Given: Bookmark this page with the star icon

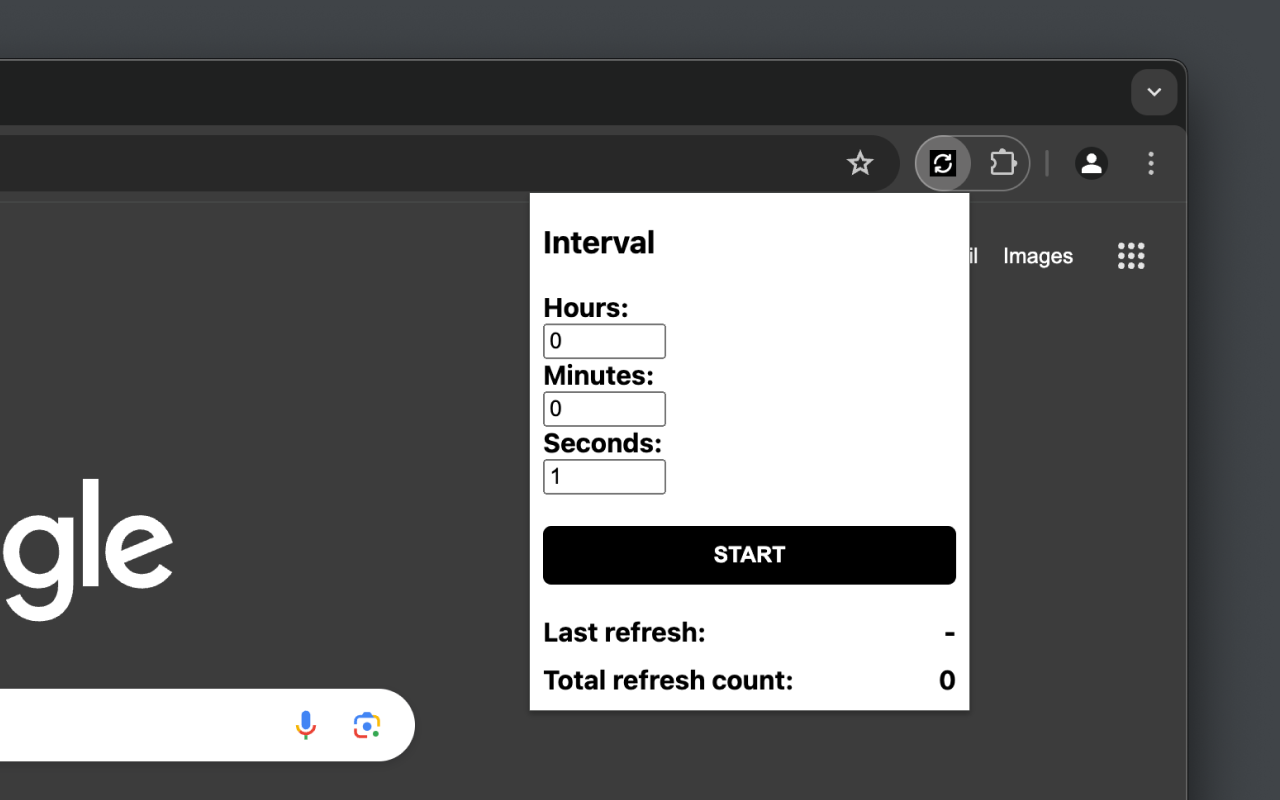Looking at the screenshot, I should click(x=860, y=163).
